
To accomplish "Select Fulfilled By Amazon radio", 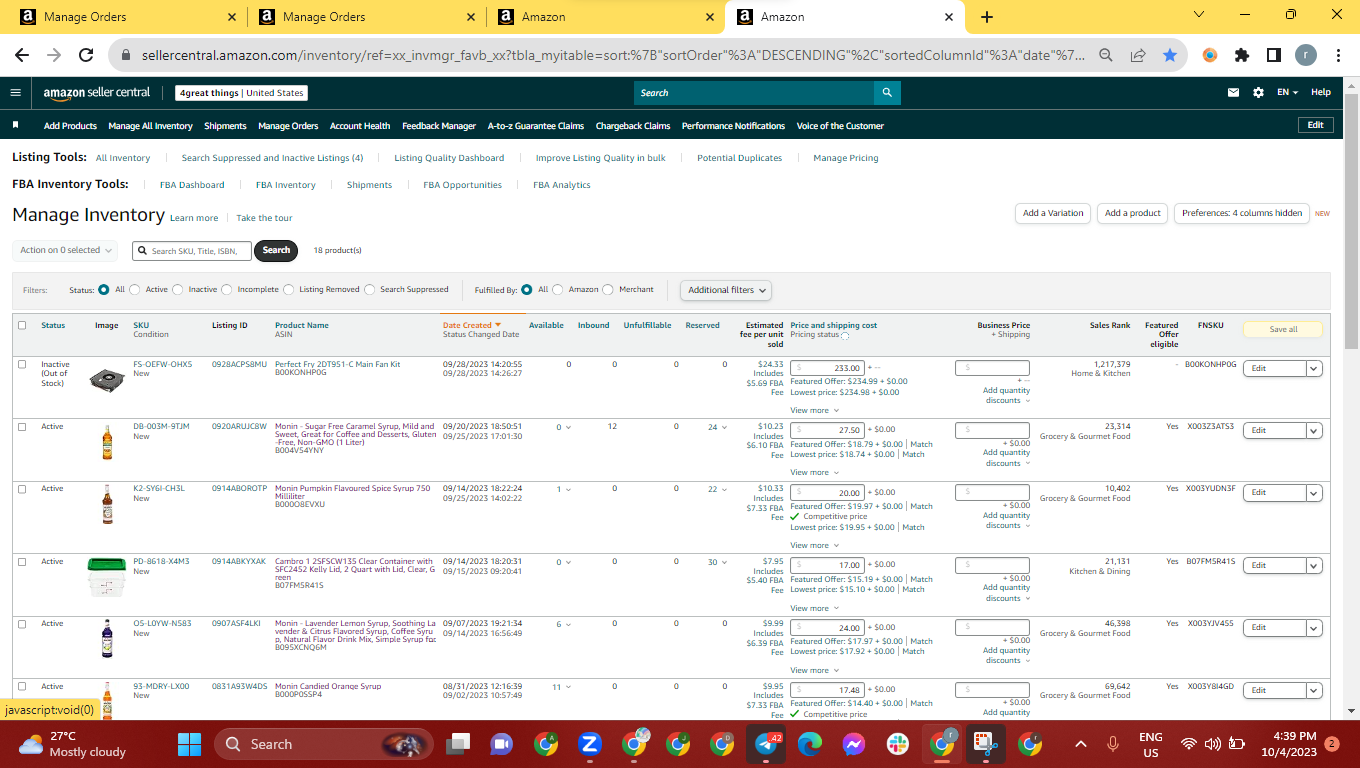I will pos(558,290).
